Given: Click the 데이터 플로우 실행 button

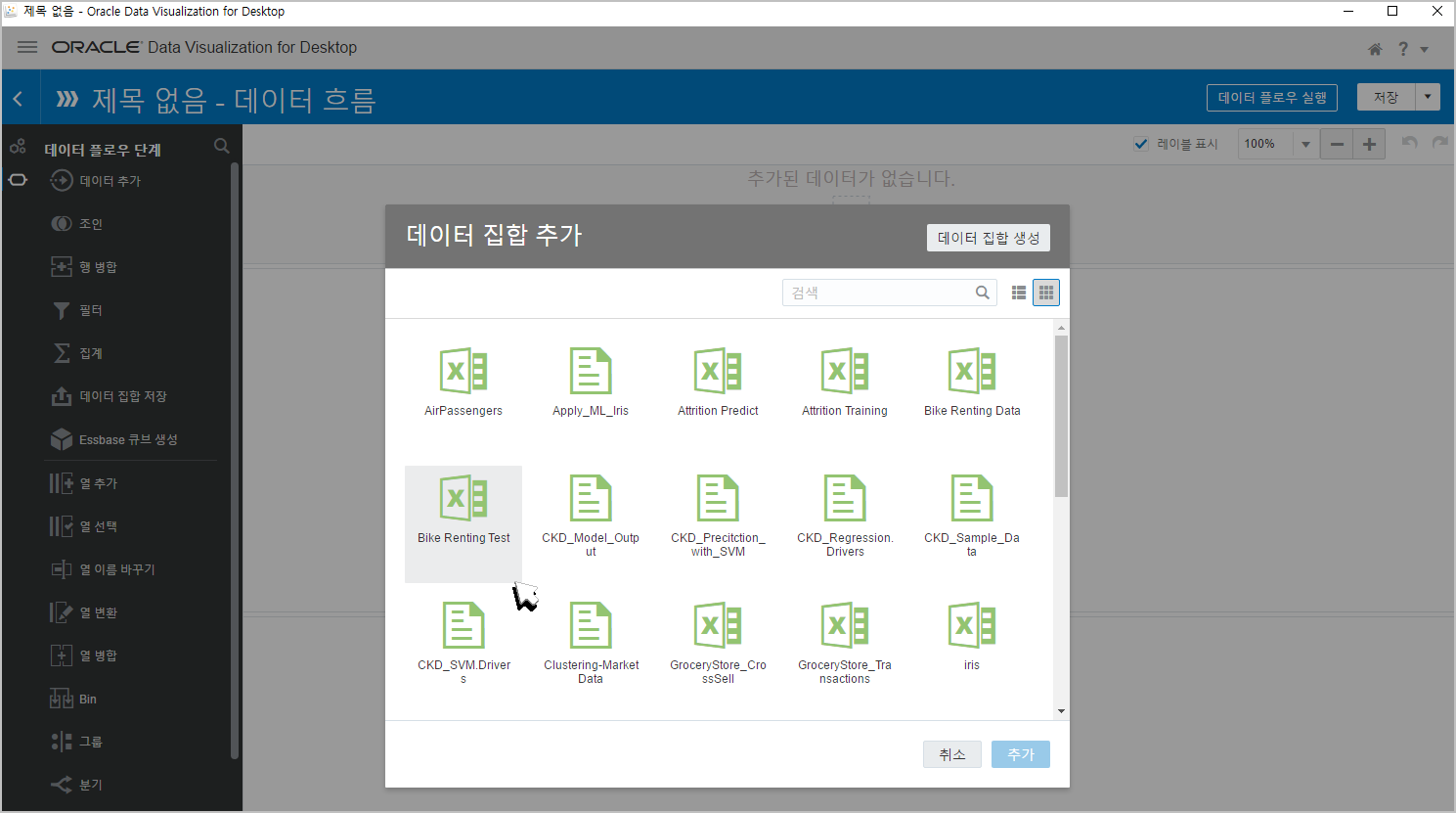Looking at the screenshot, I should click(x=1272, y=98).
